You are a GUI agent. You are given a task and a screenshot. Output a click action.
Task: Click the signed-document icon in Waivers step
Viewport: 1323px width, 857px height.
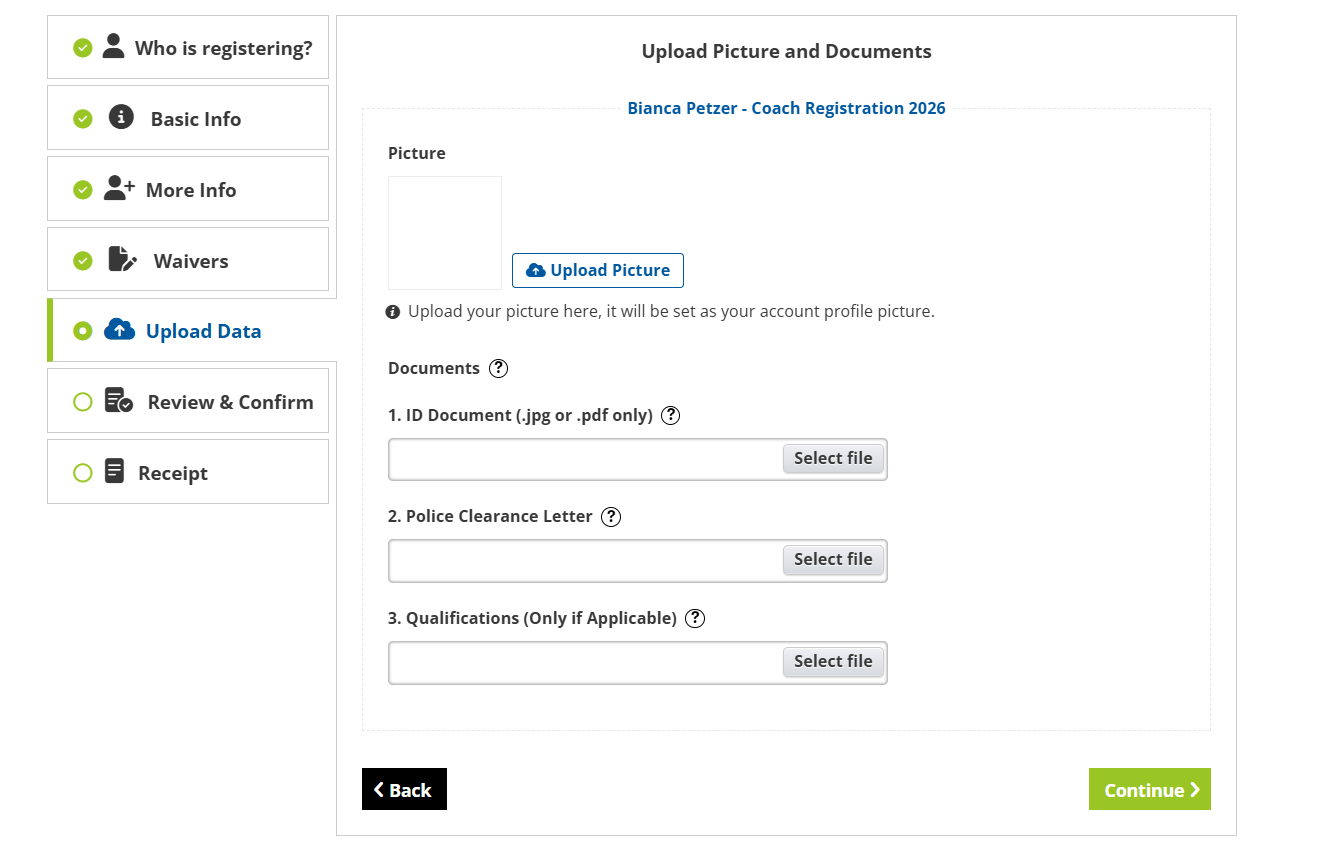tap(121, 260)
